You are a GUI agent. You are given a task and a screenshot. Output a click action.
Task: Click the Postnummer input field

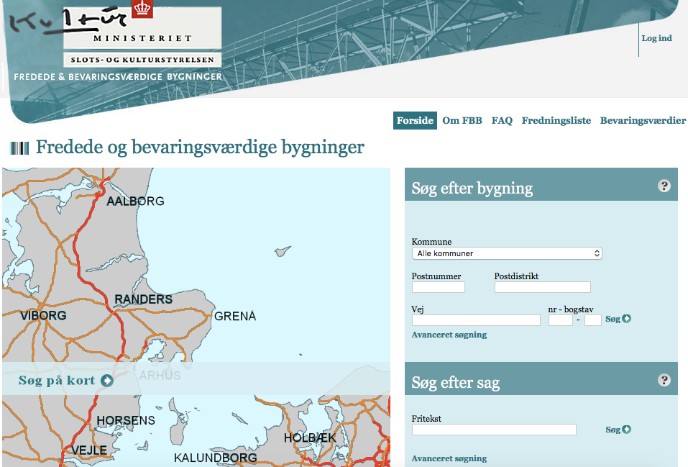tap(438, 287)
